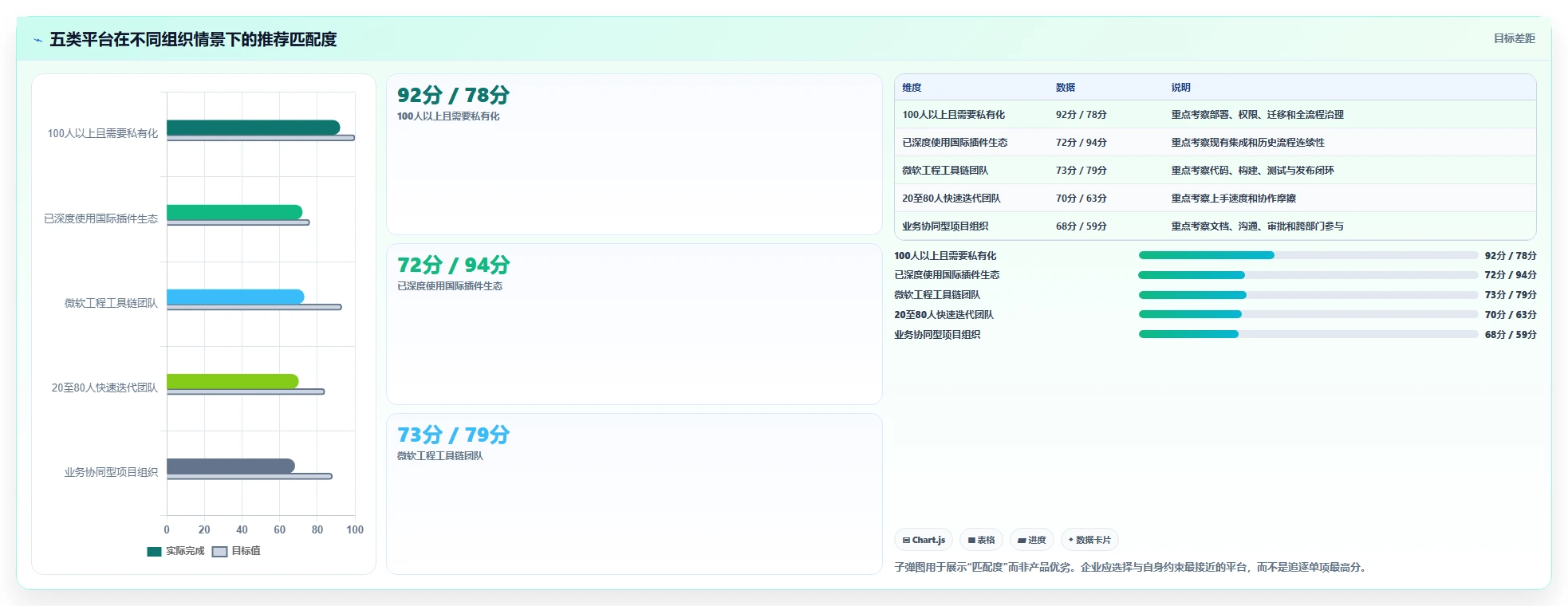
Task: Click description 重点考察部署、权限、迁移和全流程治理
Action: pos(1257,115)
